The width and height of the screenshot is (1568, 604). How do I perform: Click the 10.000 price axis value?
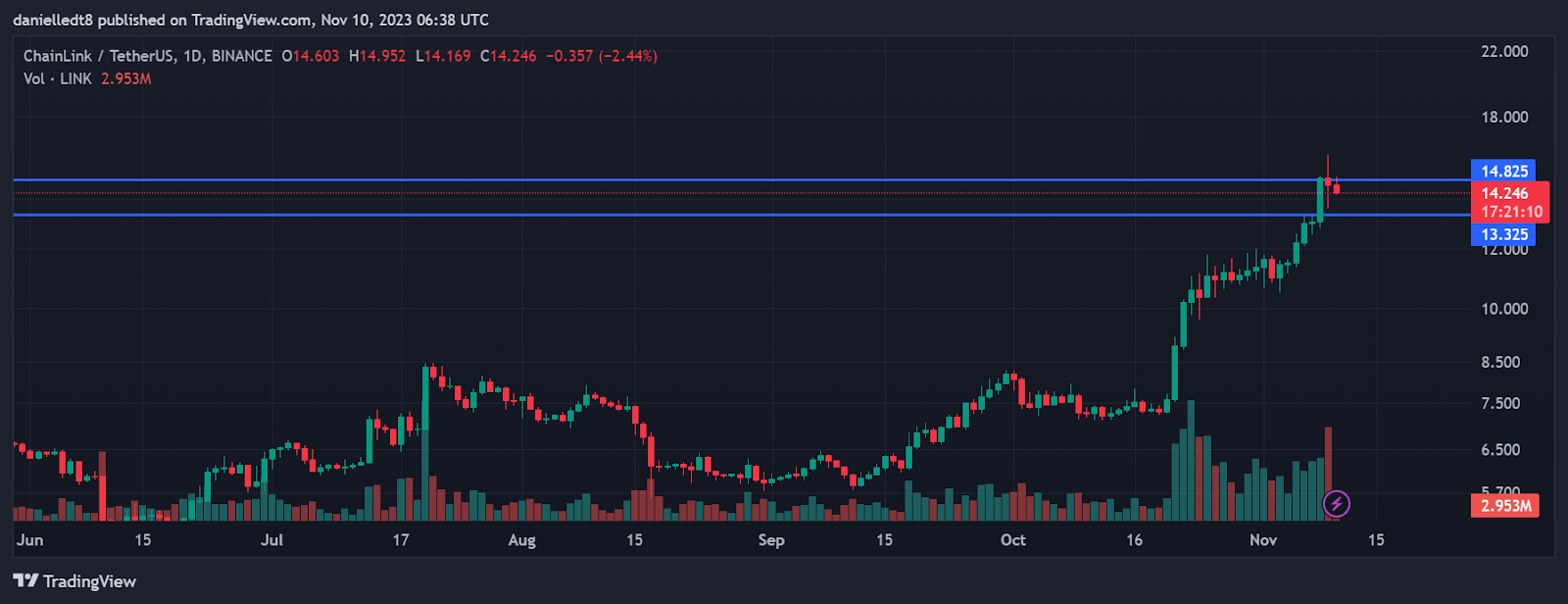pyautogui.click(x=1504, y=309)
